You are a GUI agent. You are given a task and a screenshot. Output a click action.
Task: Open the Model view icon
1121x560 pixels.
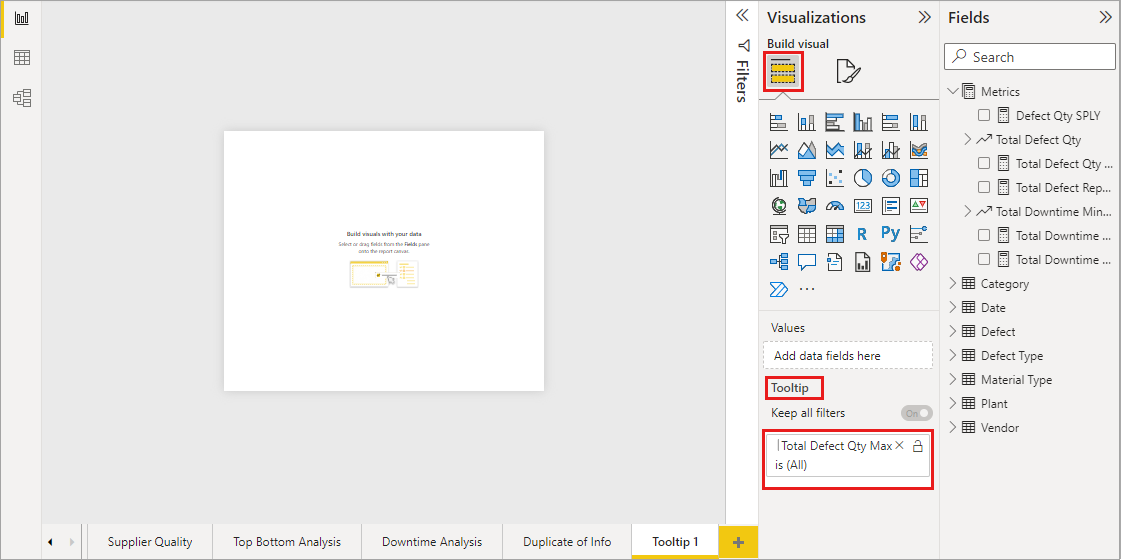point(21,97)
